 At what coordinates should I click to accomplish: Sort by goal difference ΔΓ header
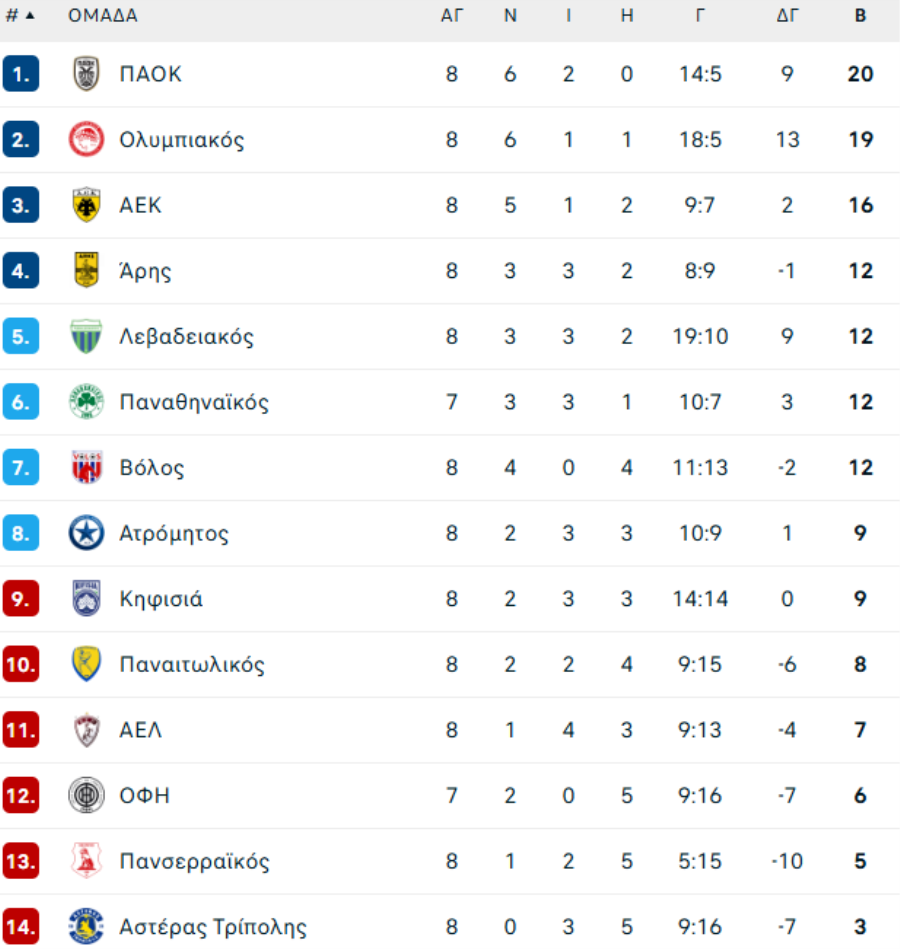pyautogui.click(x=787, y=16)
